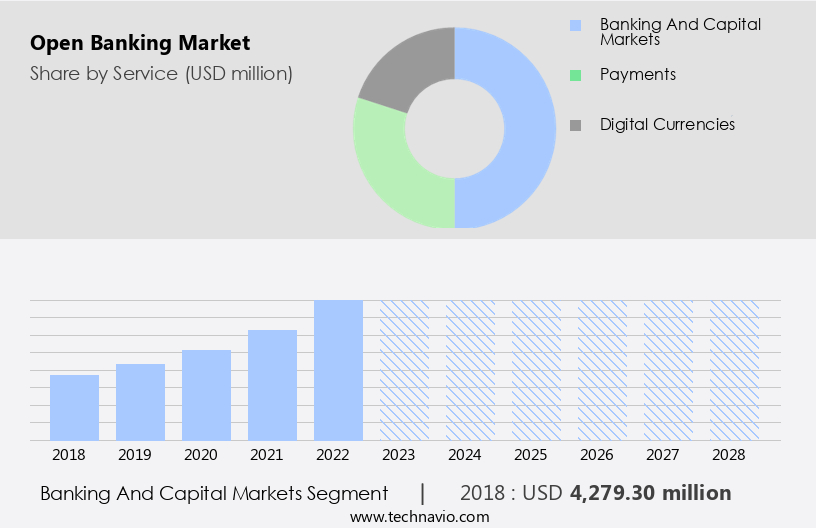The width and height of the screenshot is (816, 528).
Task: Click the 2018 axis label
Action: pos(69,455)
